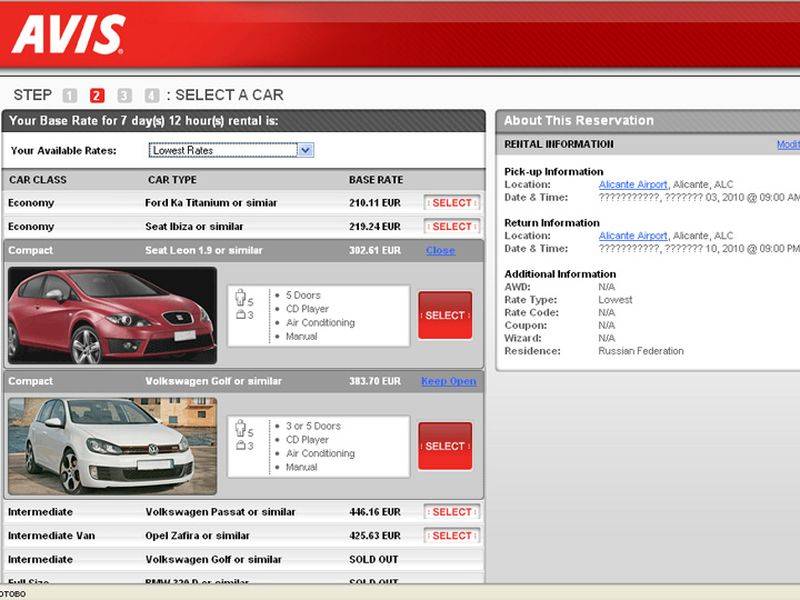Click the 5 Doors feature of Seat Leon
Image resolution: width=800 pixels, height=600 pixels.
[x=303, y=295]
